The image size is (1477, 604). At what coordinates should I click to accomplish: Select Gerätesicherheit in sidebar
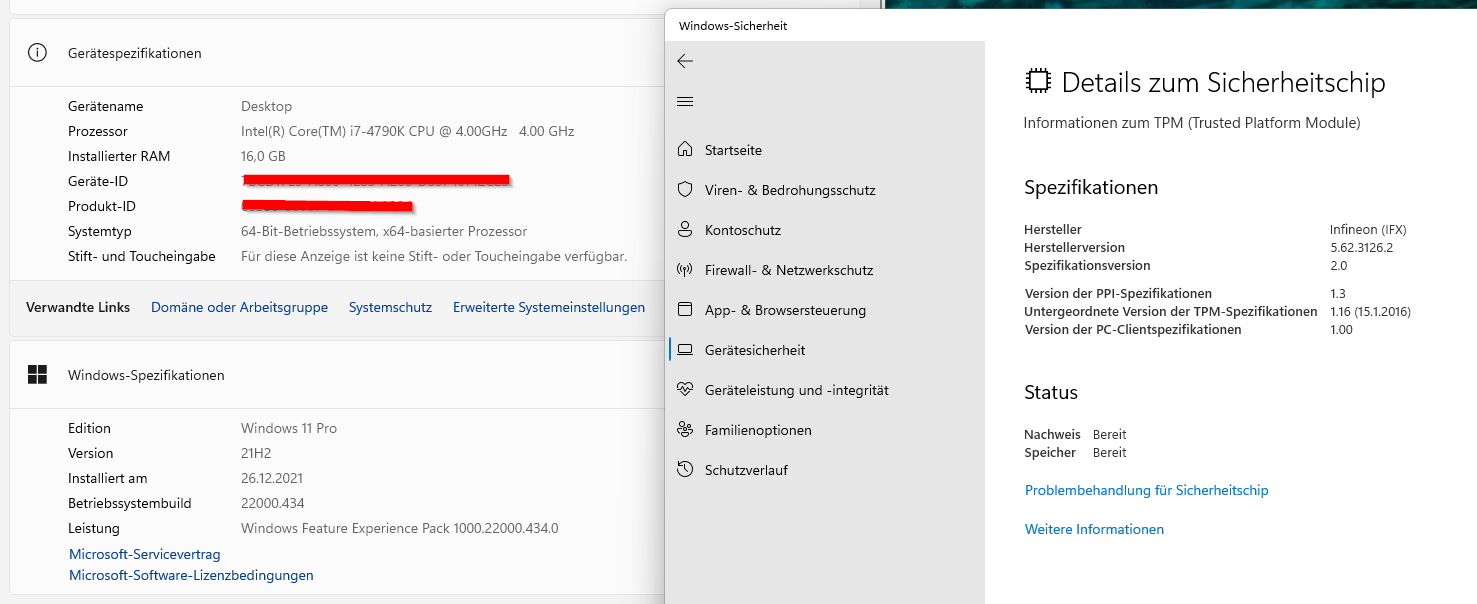click(x=755, y=350)
